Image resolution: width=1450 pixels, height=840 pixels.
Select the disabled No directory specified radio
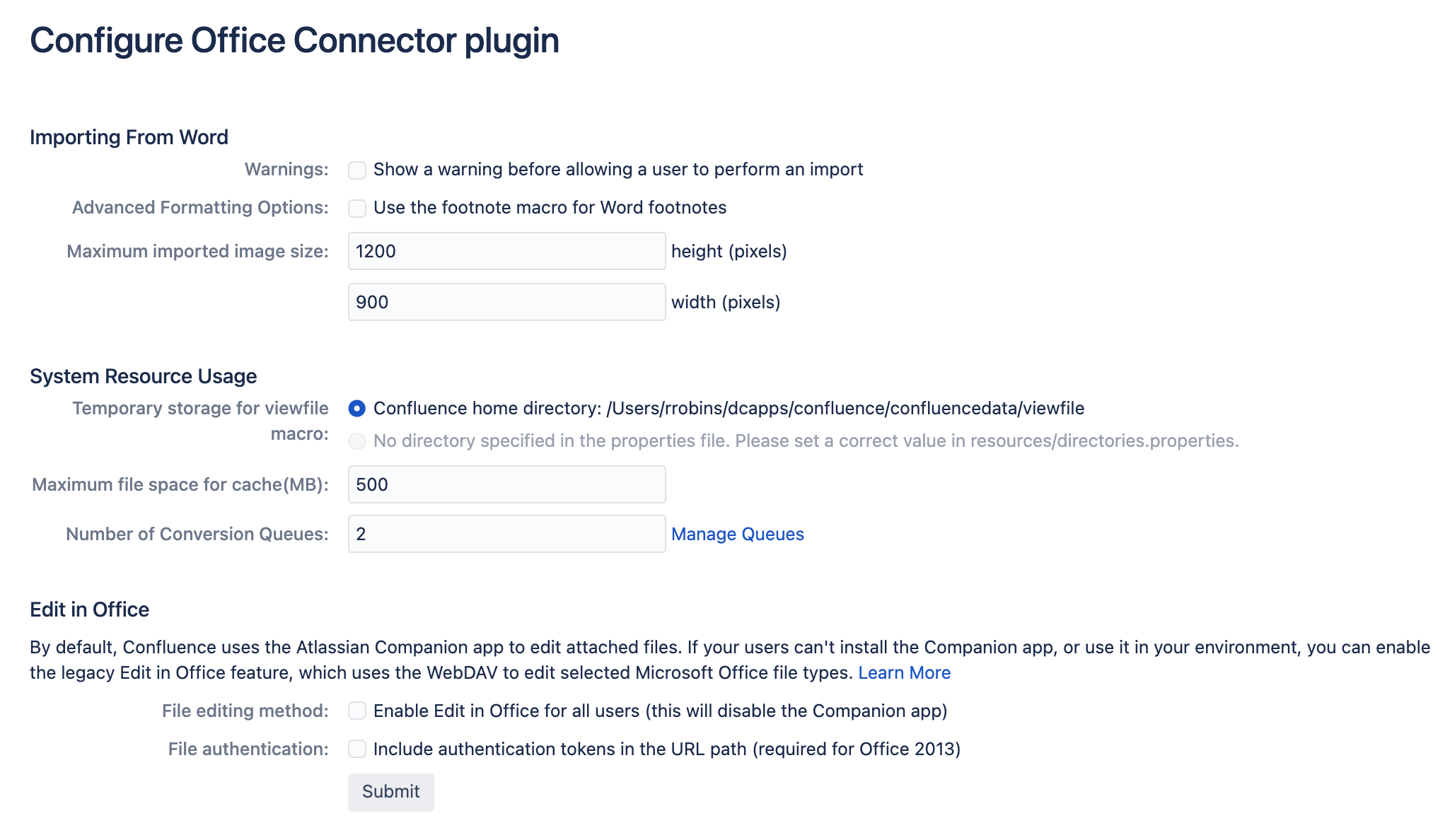(x=357, y=441)
